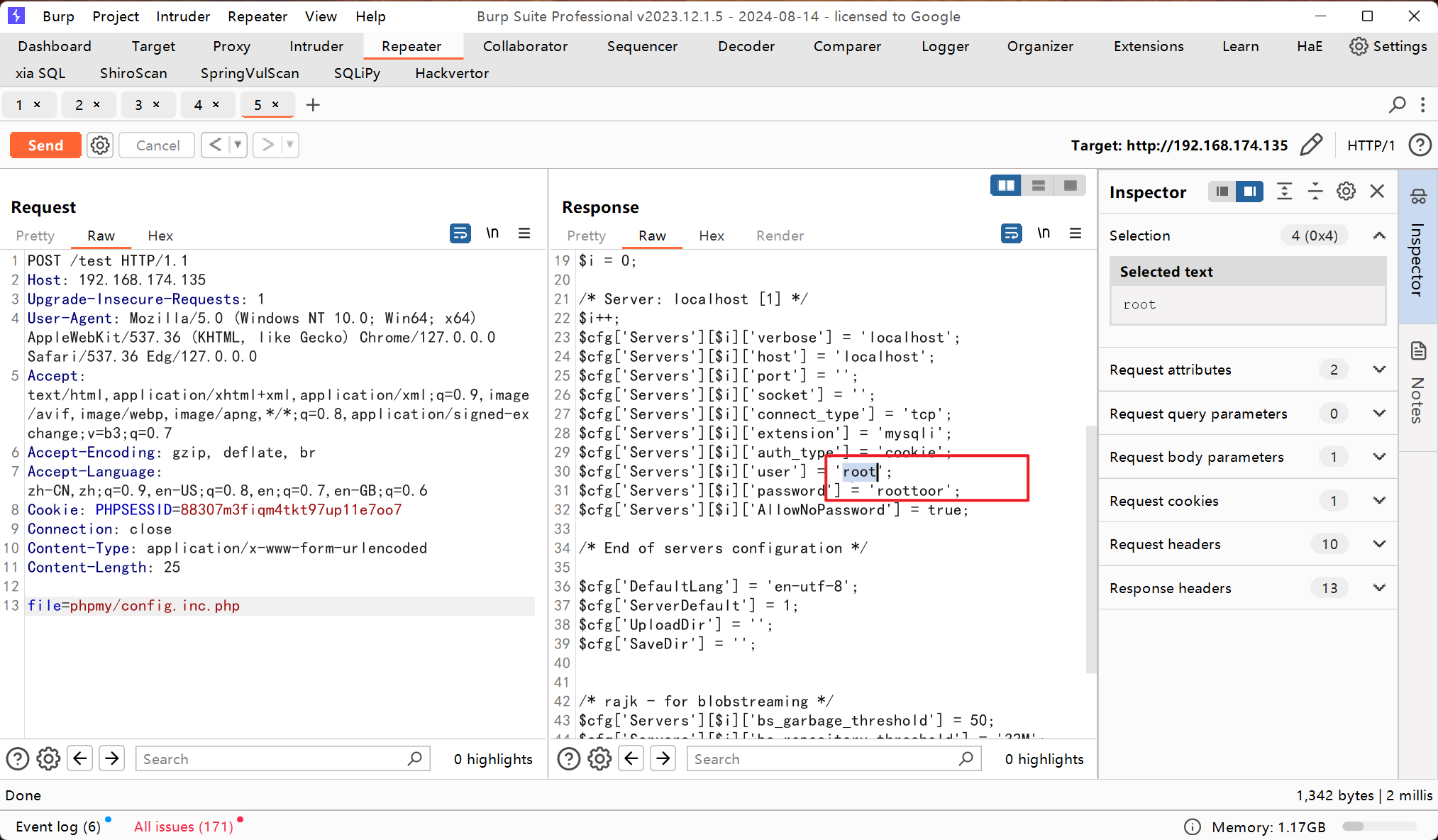Expand Request body parameters section
Image resolution: width=1438 pixels, height=840 pixels.
tap(1379, 457)
